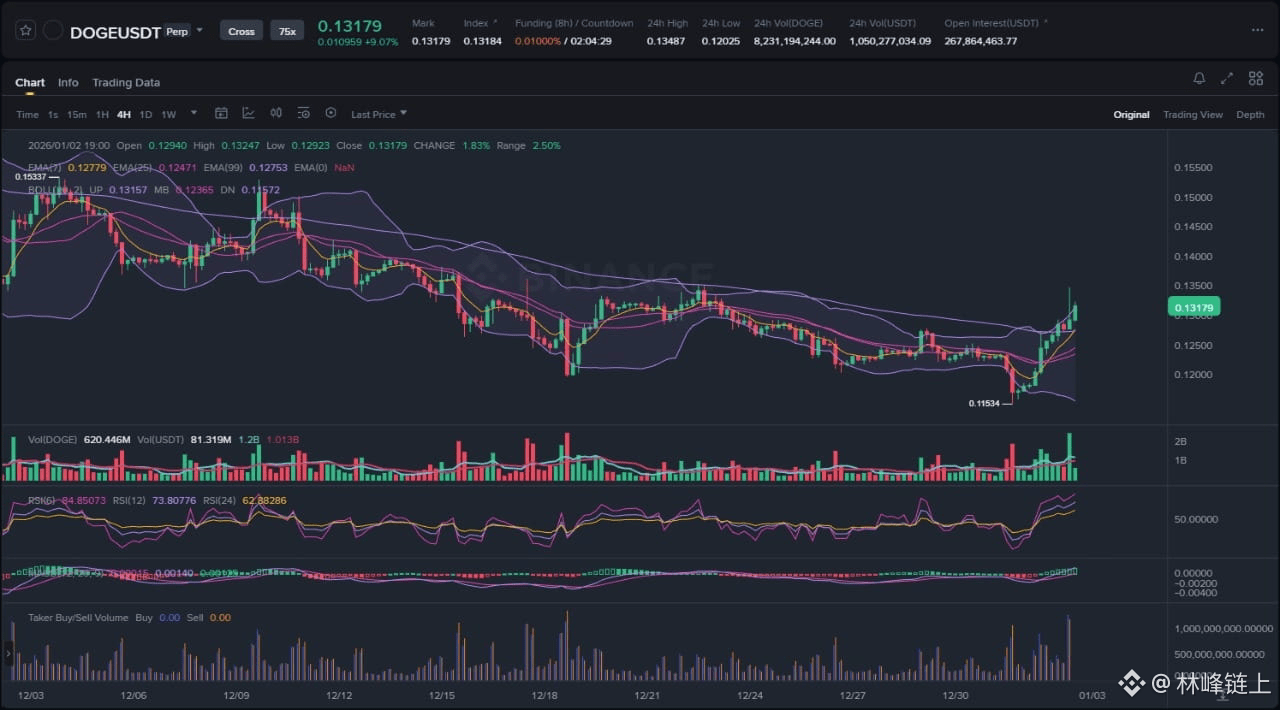Change the candlestick chart style icon
1280x710 pixels.
pyautogui.click(x=276, y=113)
